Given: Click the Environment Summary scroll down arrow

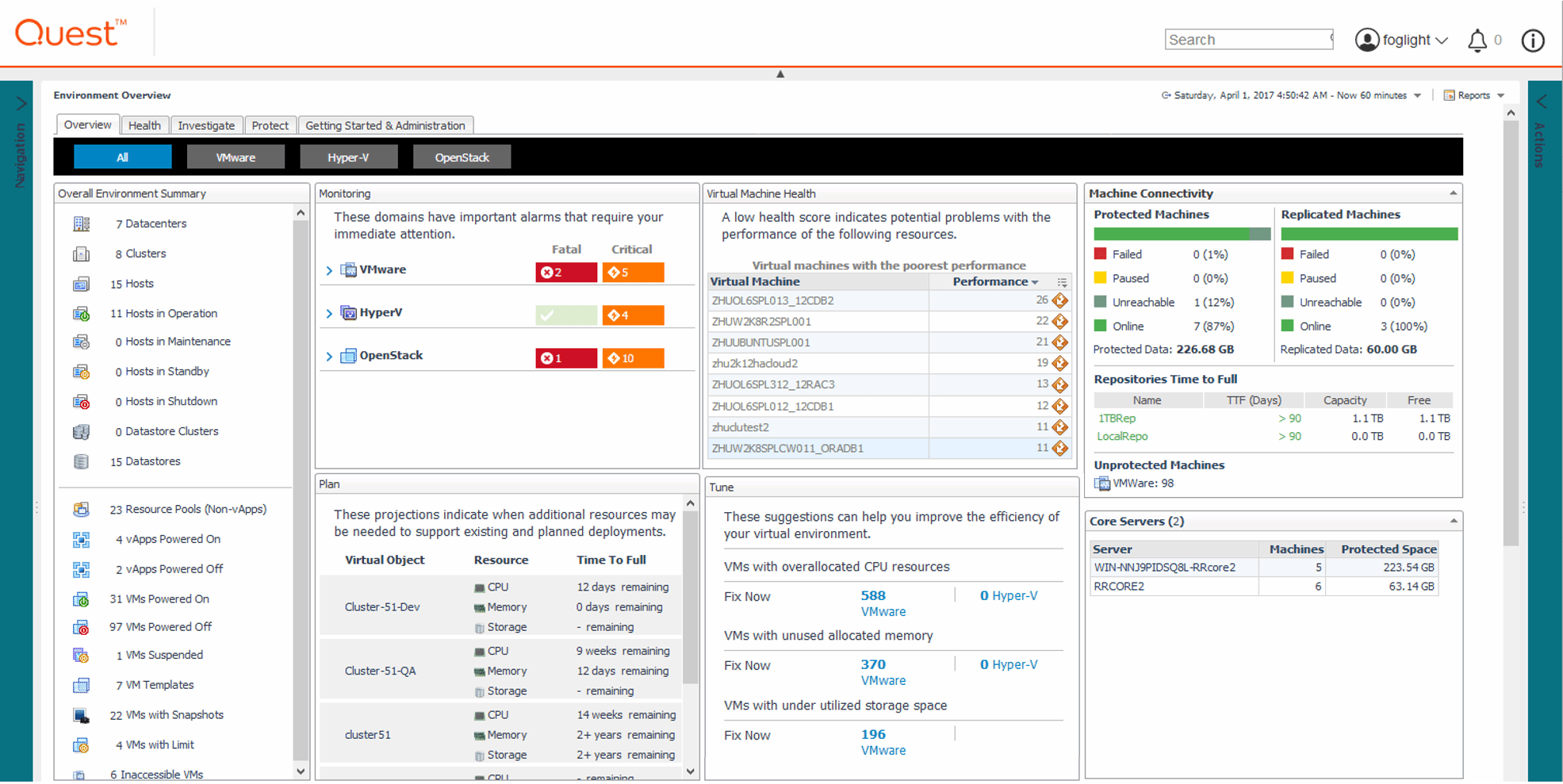Looking at the screenshot, I should (x=301, y=771).
